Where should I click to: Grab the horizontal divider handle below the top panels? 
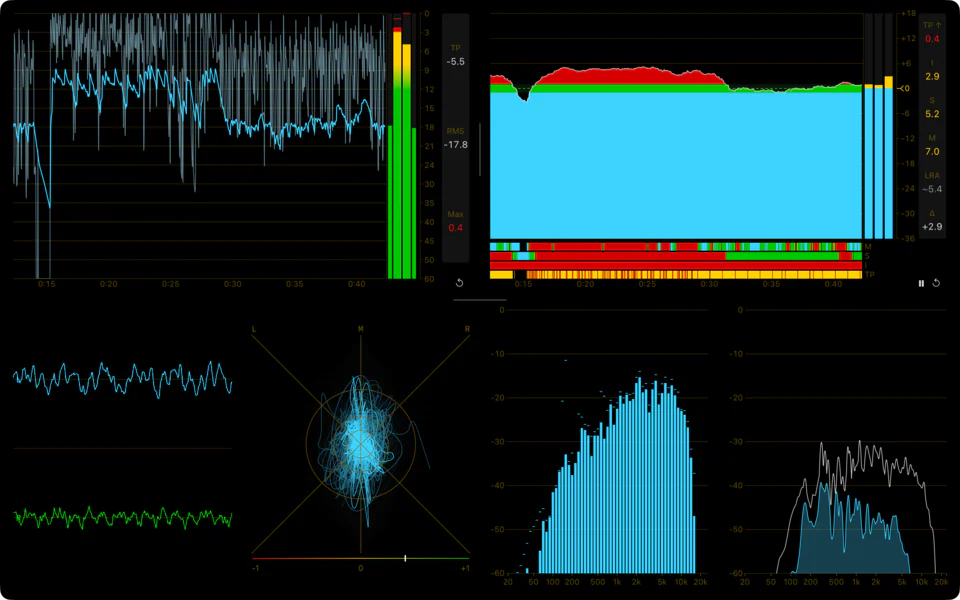pos(480,300)
